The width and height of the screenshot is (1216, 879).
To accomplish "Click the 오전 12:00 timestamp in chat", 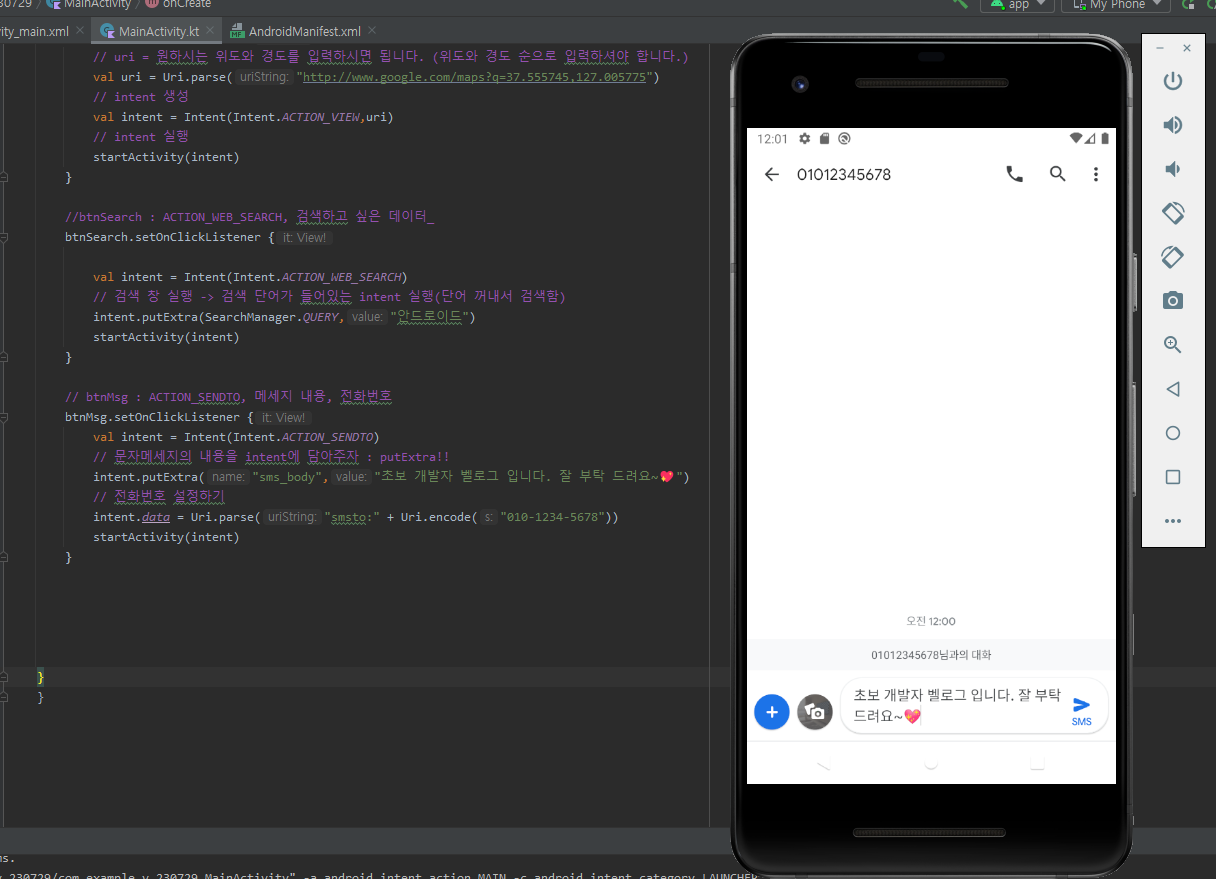I will point(931,621).
